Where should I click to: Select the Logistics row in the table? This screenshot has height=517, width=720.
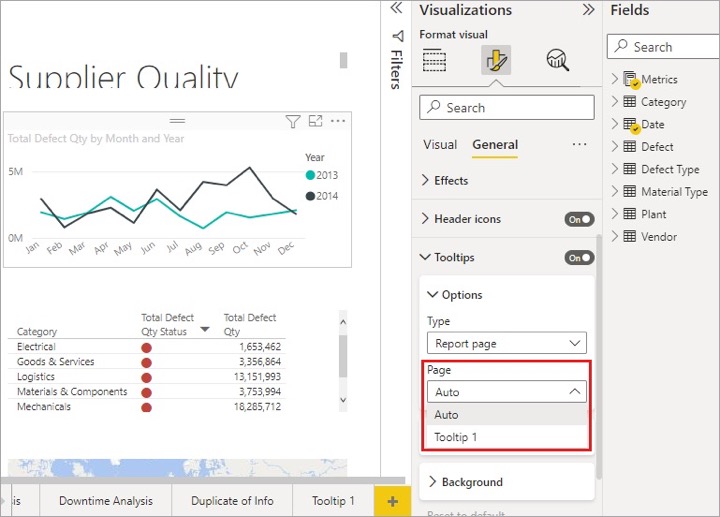click(146, 377)
